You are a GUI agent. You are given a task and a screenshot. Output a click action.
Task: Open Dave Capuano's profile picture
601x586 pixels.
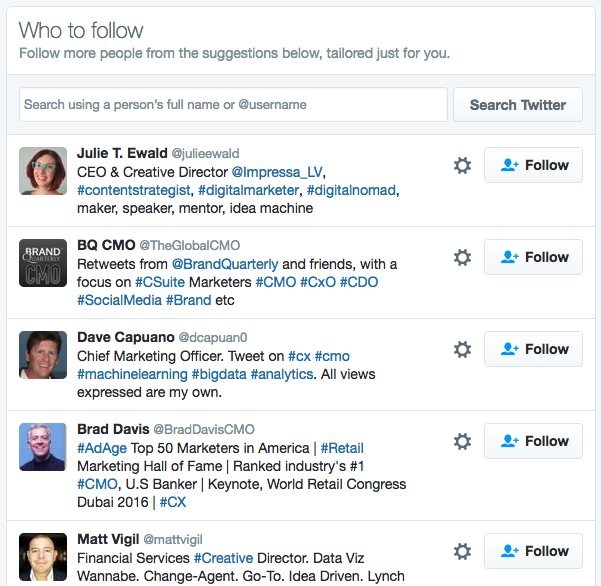click(x=43, y=355)
